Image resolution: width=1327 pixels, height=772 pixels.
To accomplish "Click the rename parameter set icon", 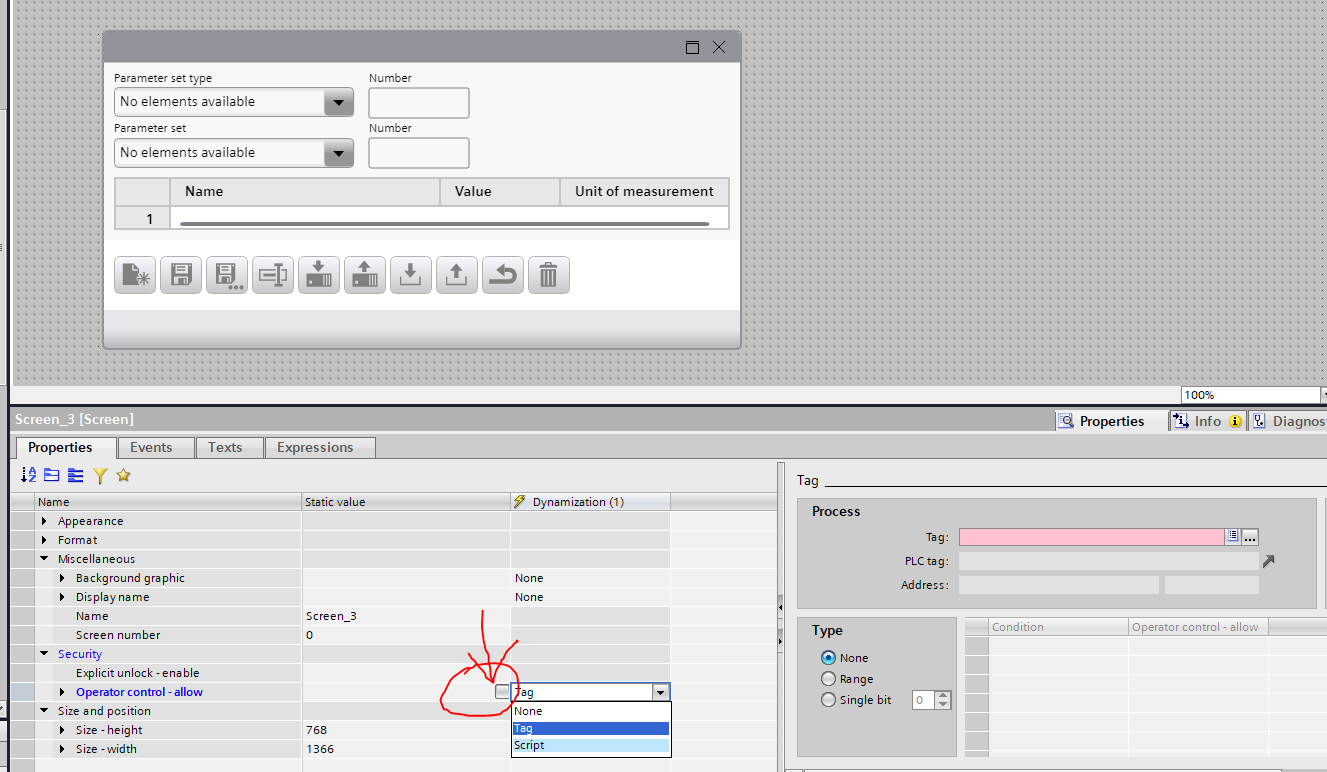I will click(272, 275).
